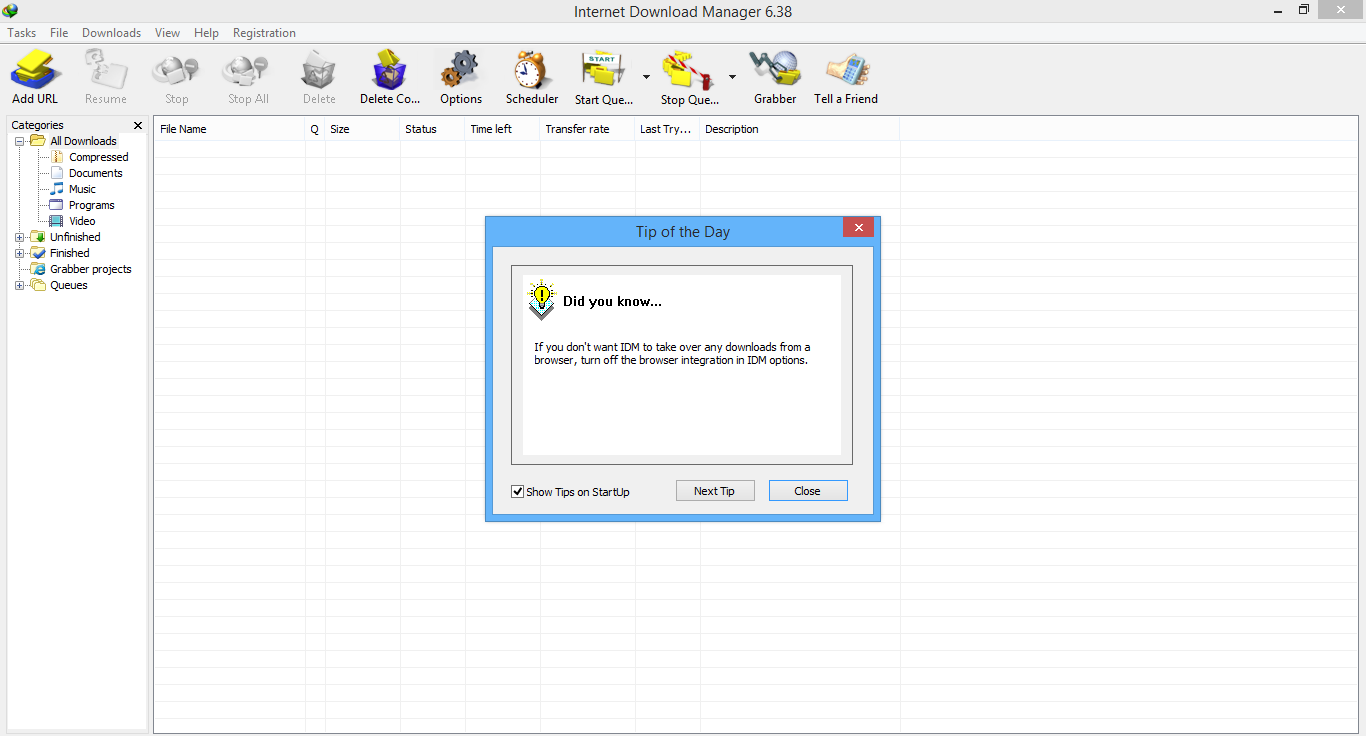The width and height of the screenshot is (1366, 736).
Task: Click the Delete toolbar icon
Action: coord(319,70)
